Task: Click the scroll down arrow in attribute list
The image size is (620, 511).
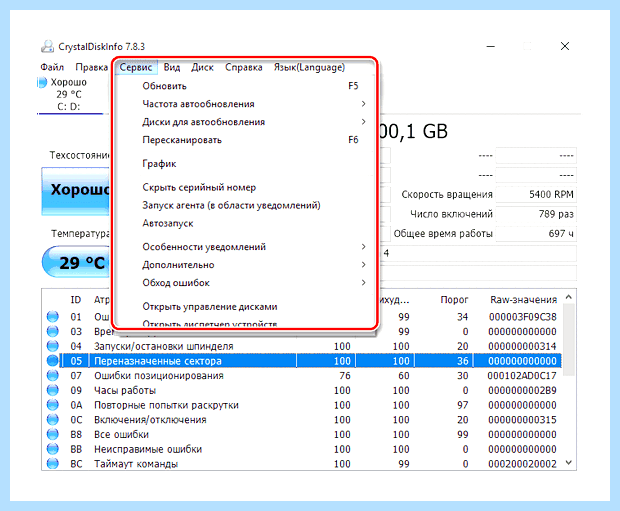Action: point(569,462)
